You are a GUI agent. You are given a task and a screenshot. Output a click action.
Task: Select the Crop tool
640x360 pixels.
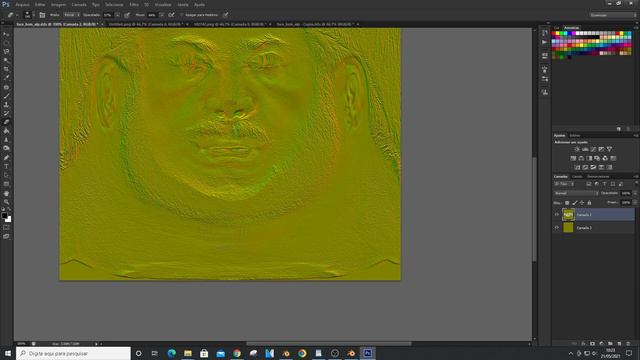pos(6,69)
